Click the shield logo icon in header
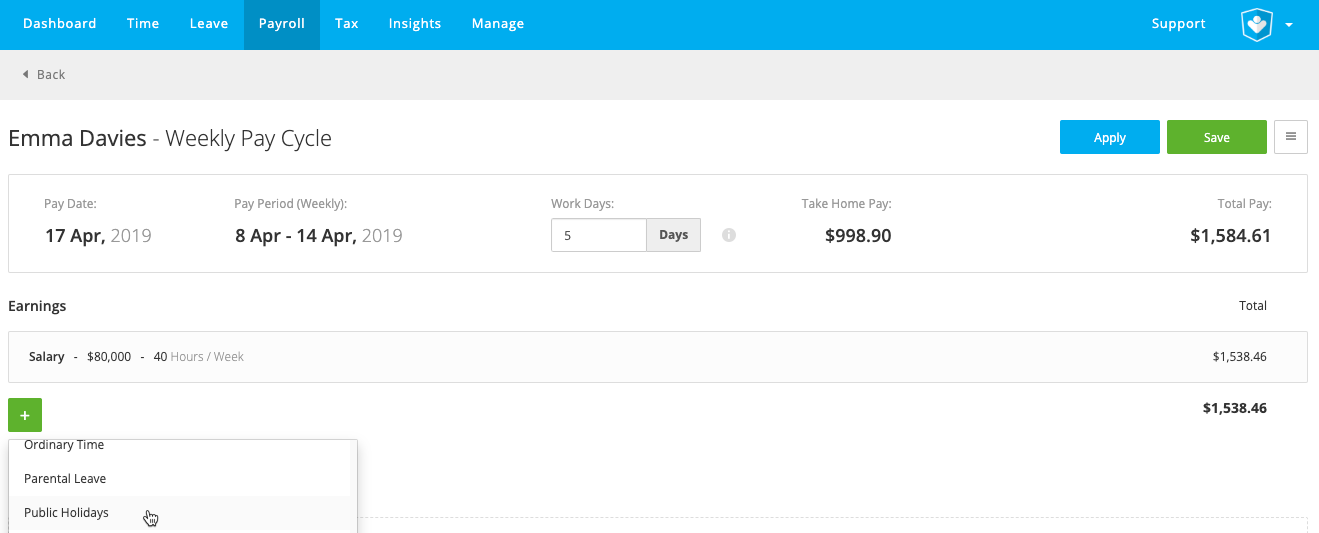The image size is (1319, 533). coord(1256,25)
